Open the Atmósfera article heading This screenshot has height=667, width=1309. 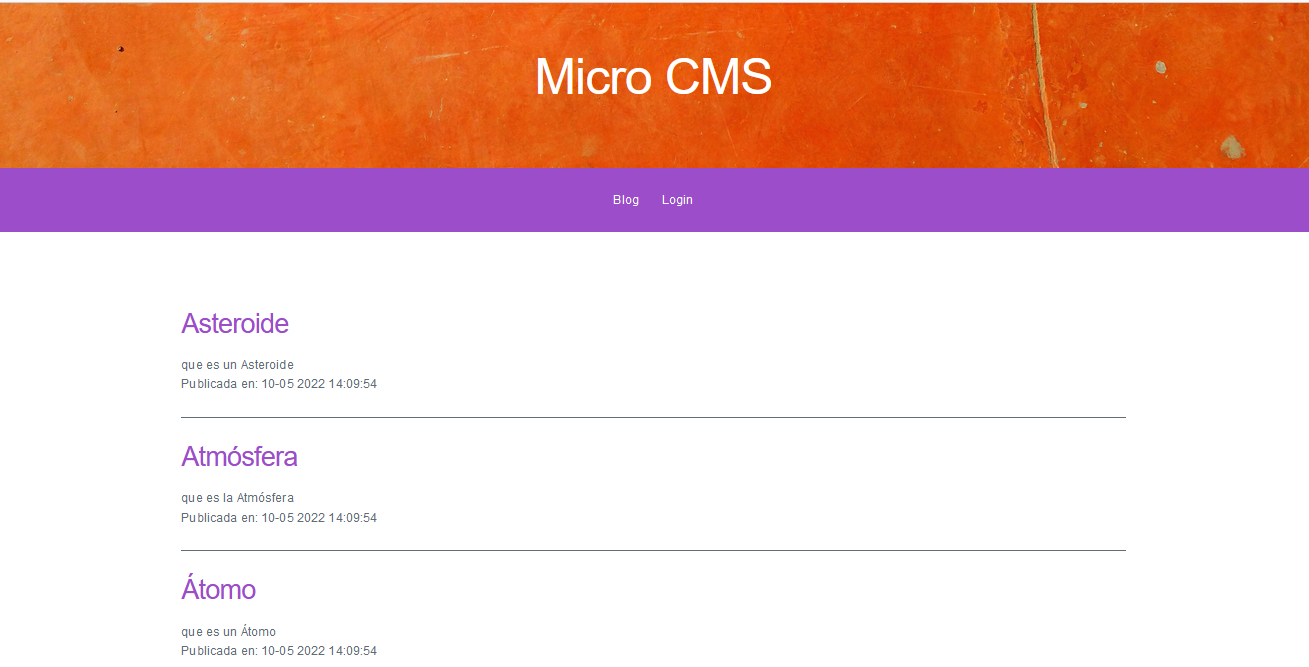point(239,457)
